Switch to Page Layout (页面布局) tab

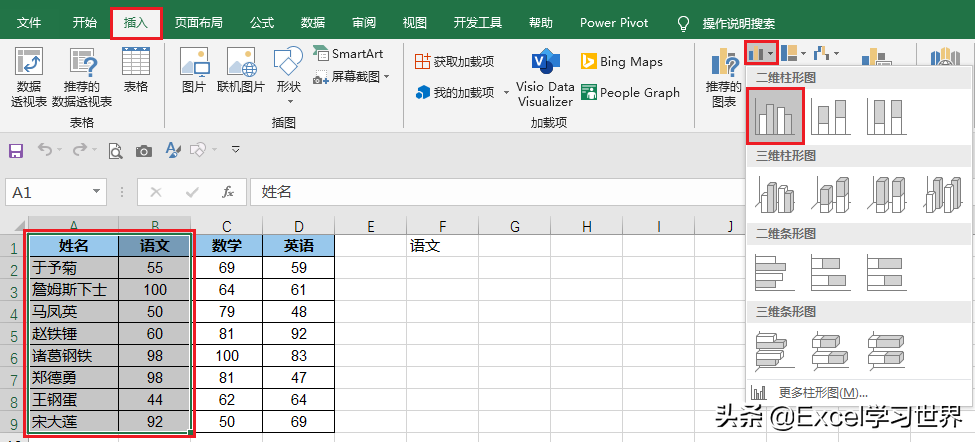click(x=198, y=23)
